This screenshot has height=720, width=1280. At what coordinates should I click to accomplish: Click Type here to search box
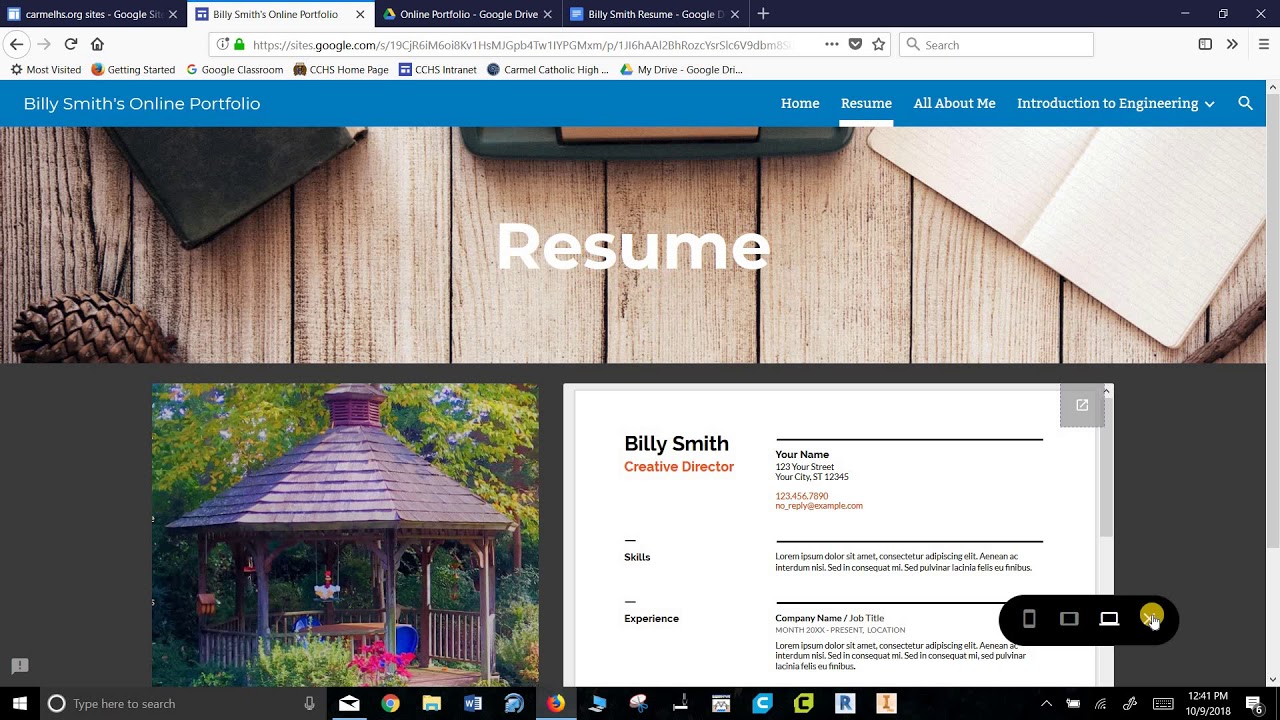click(183, 704)
